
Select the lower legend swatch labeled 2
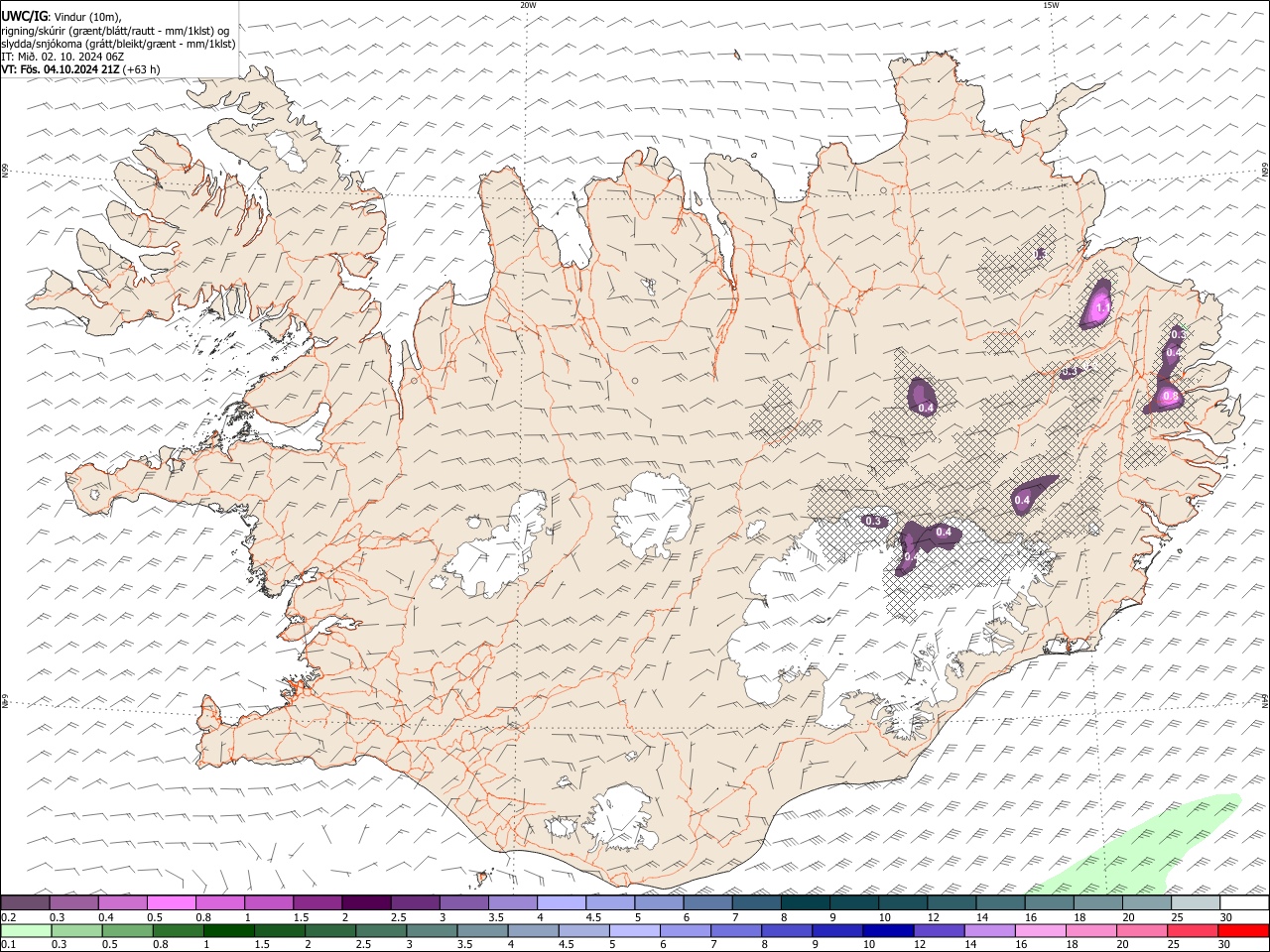pyautogui.click(x=329, y=931)
